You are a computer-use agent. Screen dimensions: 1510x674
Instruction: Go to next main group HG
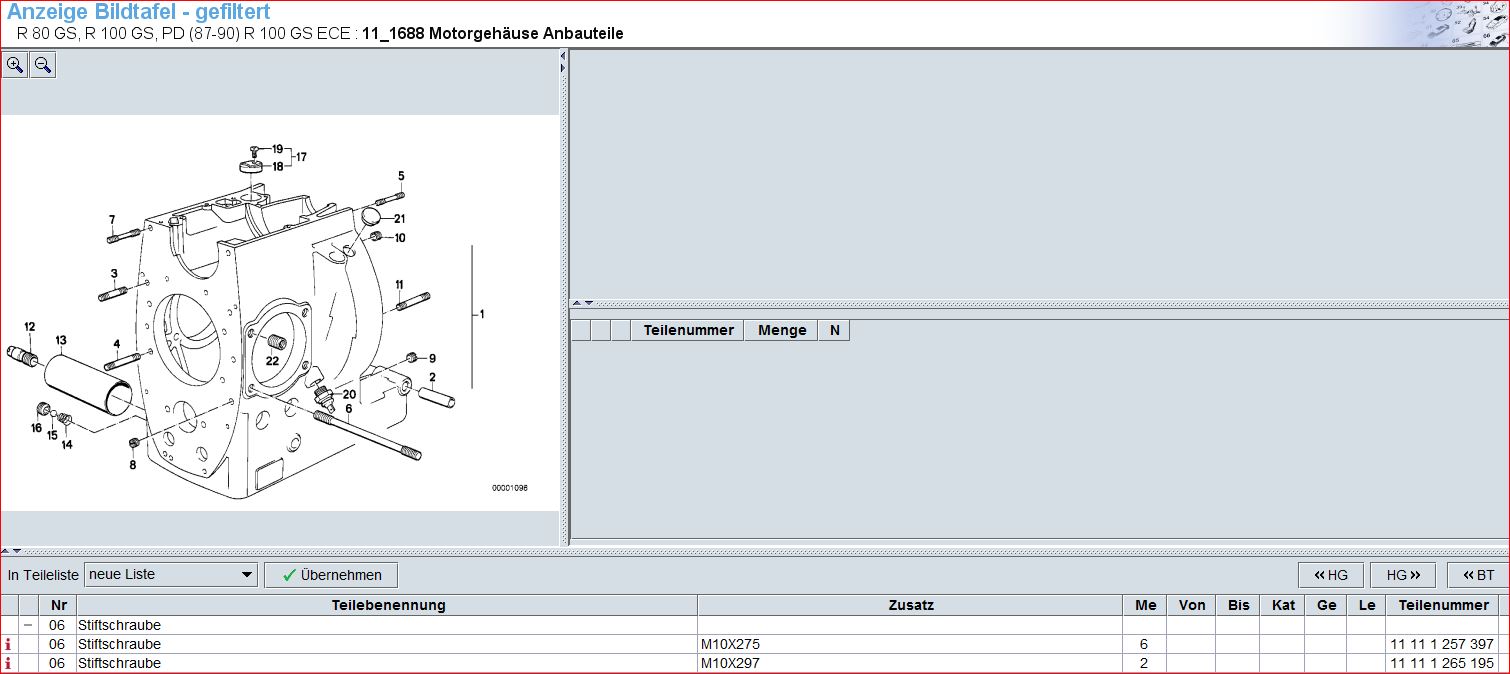click(1403, 575)
